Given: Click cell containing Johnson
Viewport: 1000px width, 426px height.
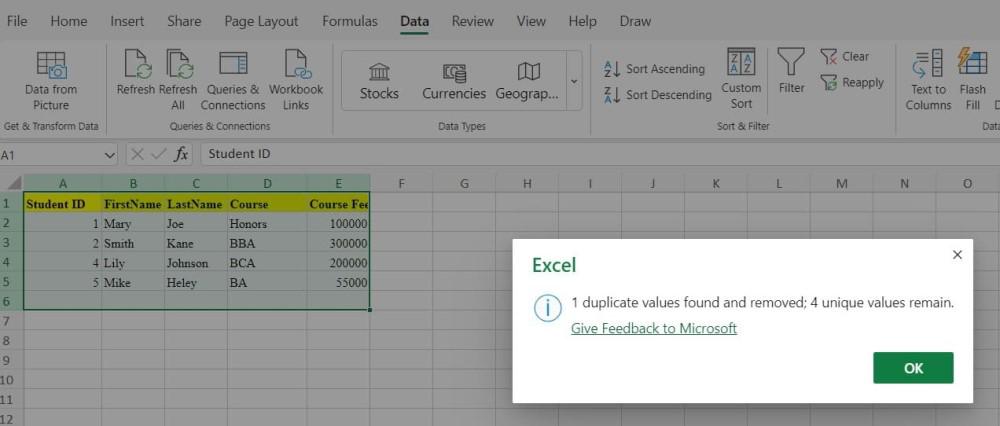Looking at the screenshot, I should [195, 263].
